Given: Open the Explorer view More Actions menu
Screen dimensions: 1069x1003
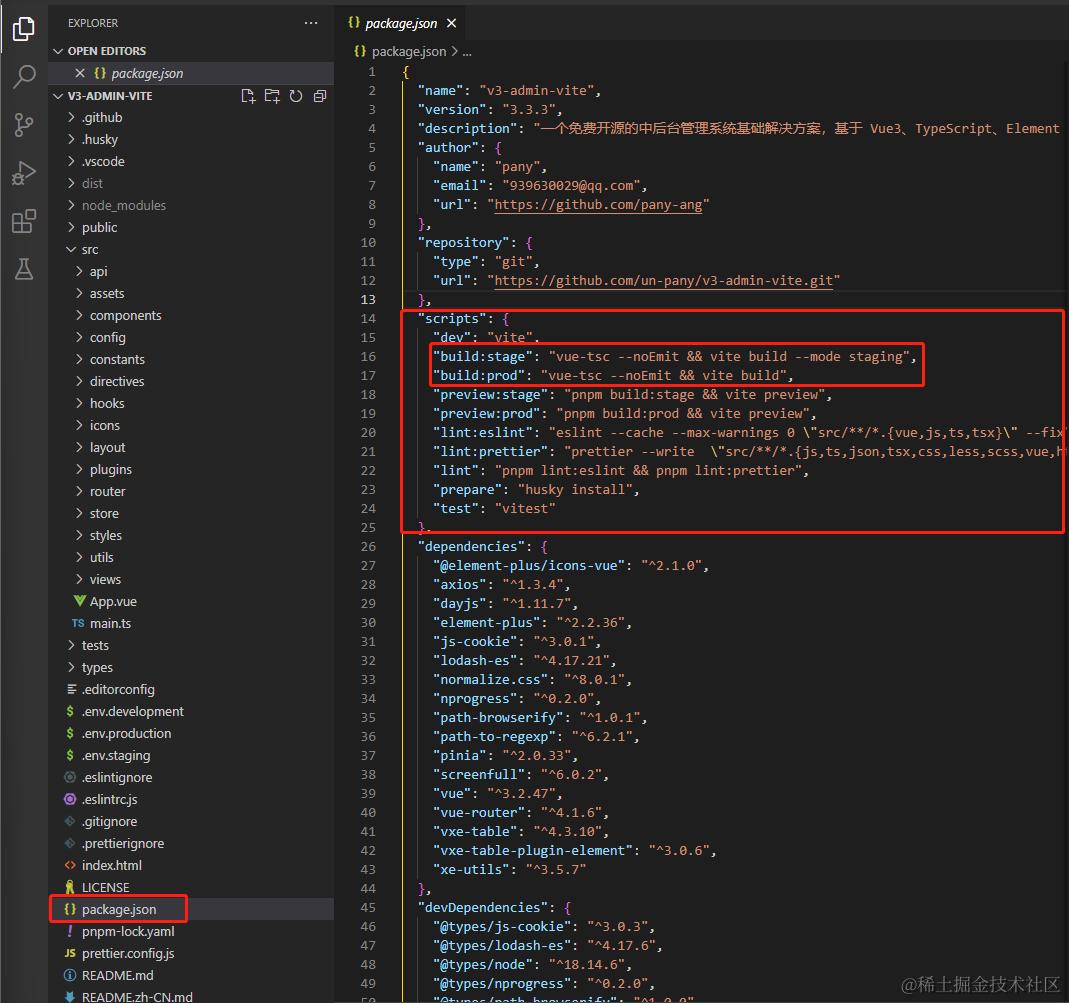Looking at the screenshot, I should [311, 22].
